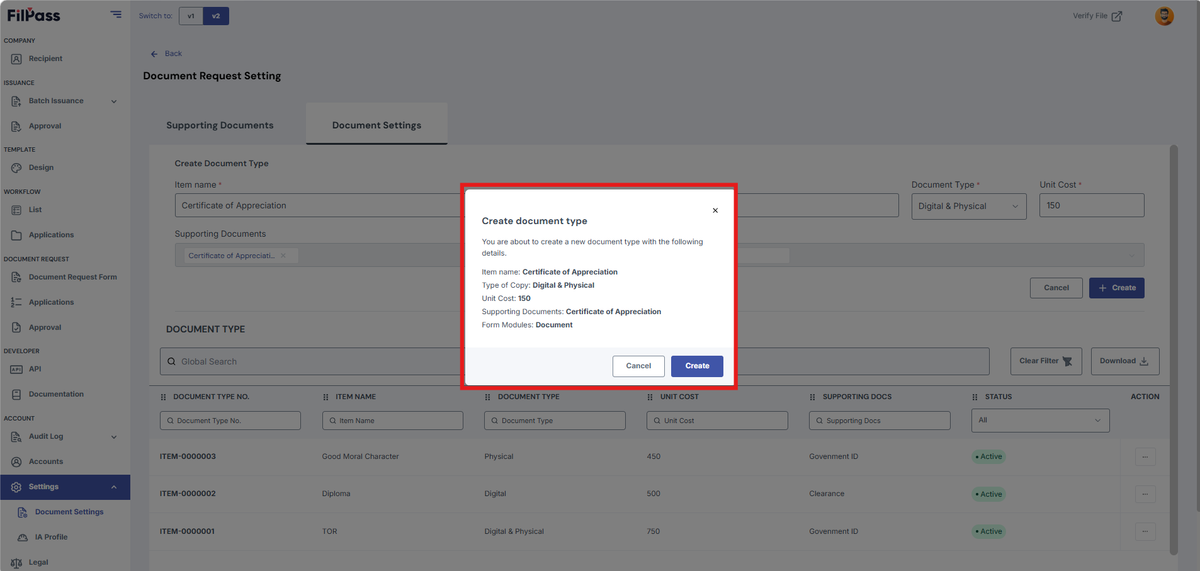Switch to the Supporting Documents tab
Viewport: 1200px width, 571px height.
[220, 125]
